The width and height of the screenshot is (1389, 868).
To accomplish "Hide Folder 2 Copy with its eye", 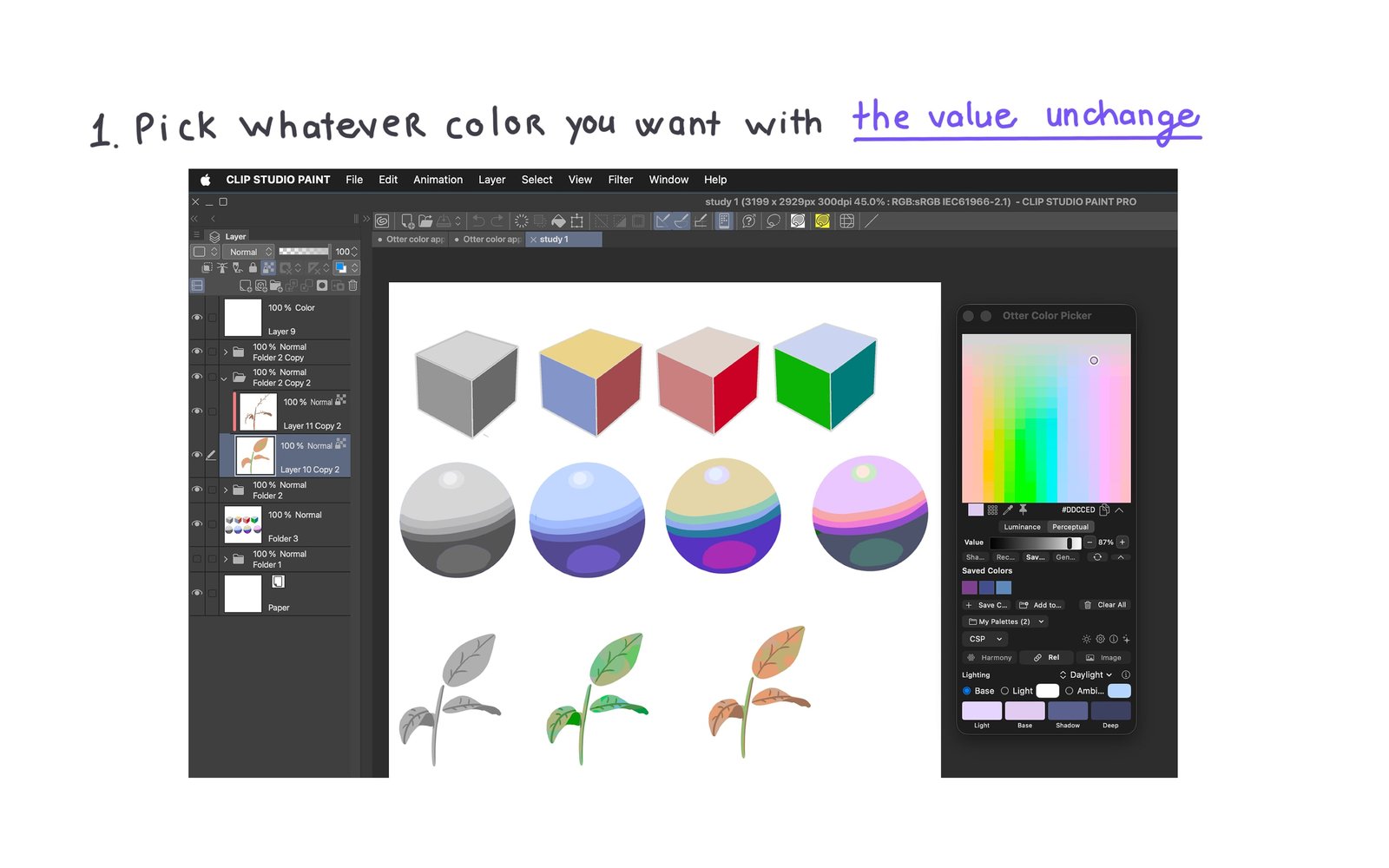I will pyautogui.click(x=197, y=352).
